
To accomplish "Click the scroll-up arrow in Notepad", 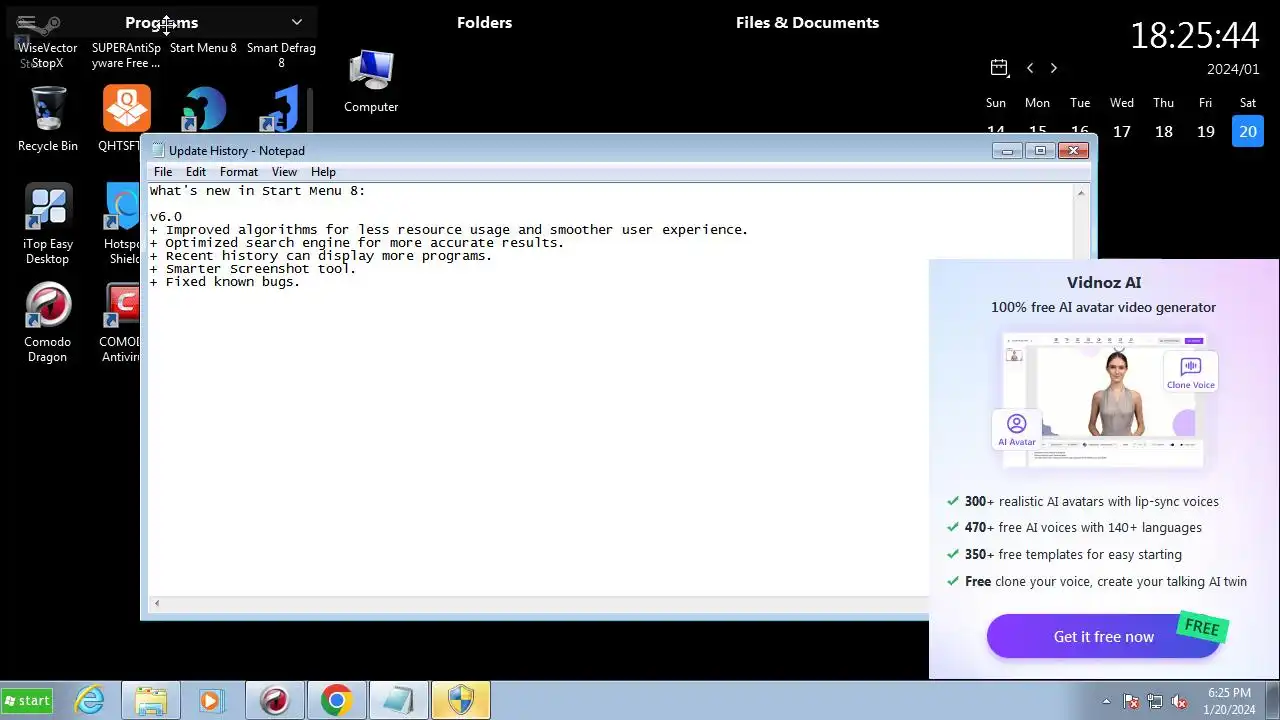I will pyautogui.click(x=1081, y=192).
